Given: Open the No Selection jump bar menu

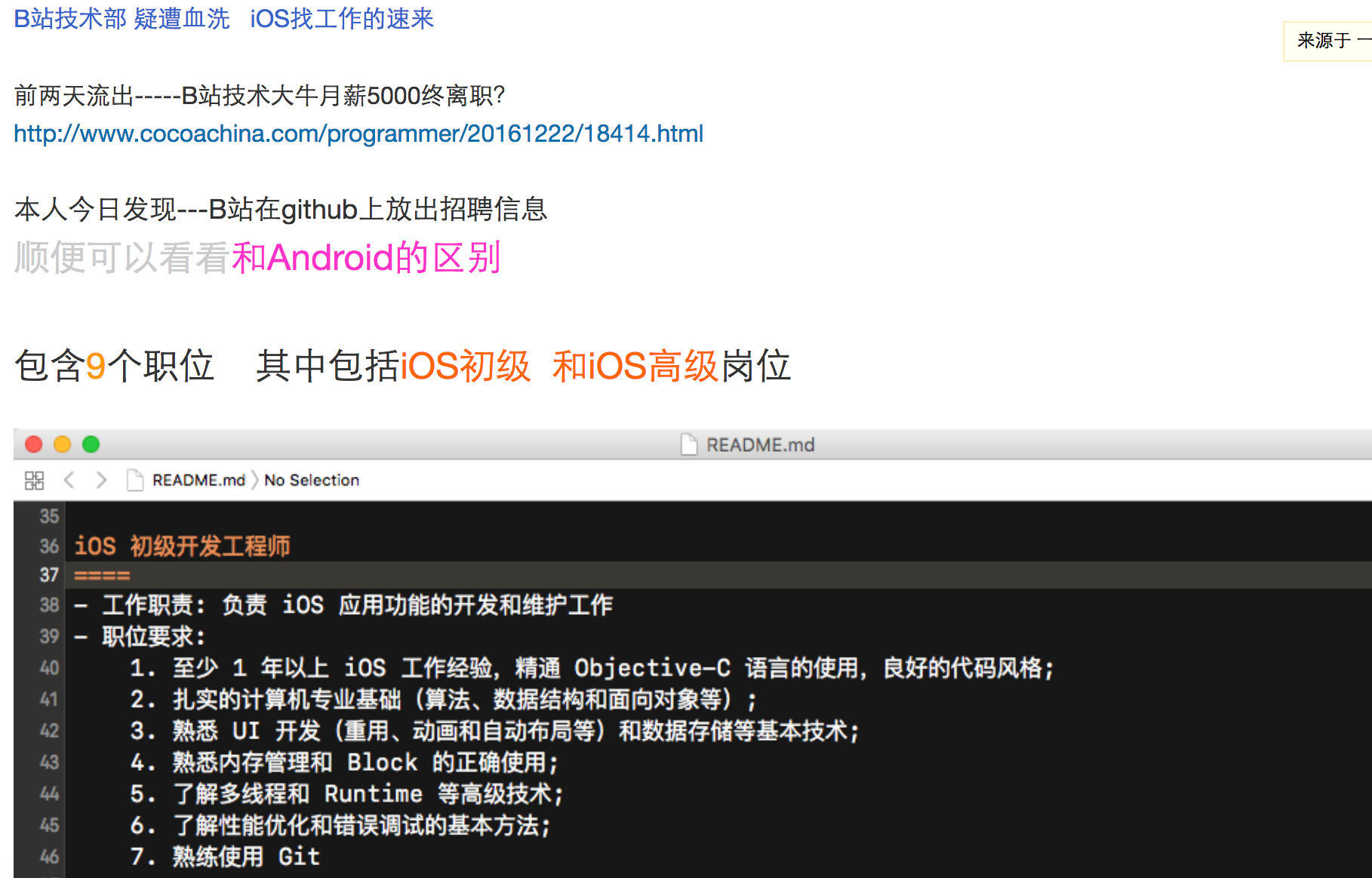Looking at the screenshot, I should [x=312, y=480].
